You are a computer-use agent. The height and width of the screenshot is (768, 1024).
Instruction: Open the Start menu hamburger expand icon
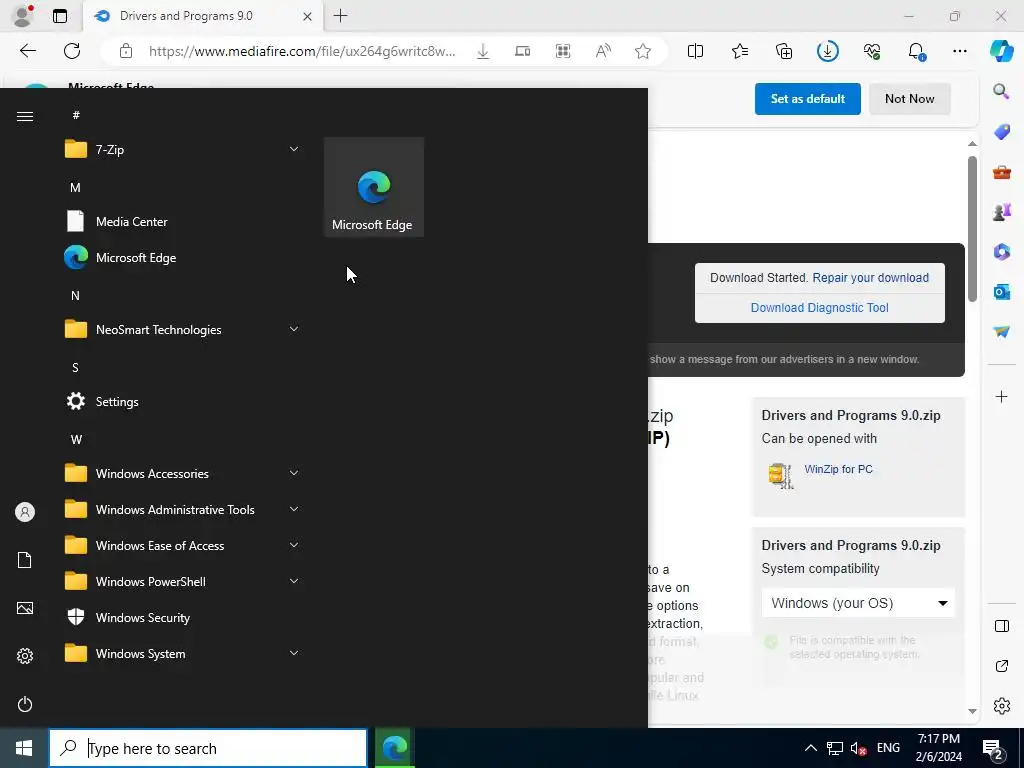tap(25, 116)
